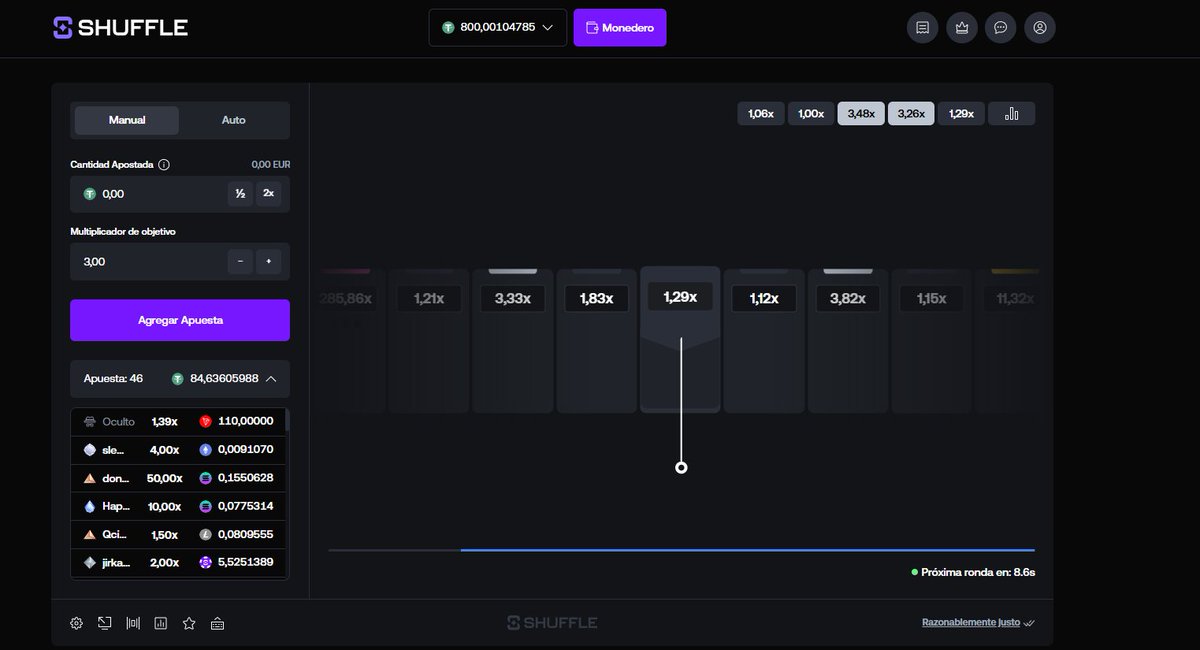Select the bet row with 50,00x multiplier
This screenshot has width=1200, height=650.
pyautogui.click(x=179, y=478)
